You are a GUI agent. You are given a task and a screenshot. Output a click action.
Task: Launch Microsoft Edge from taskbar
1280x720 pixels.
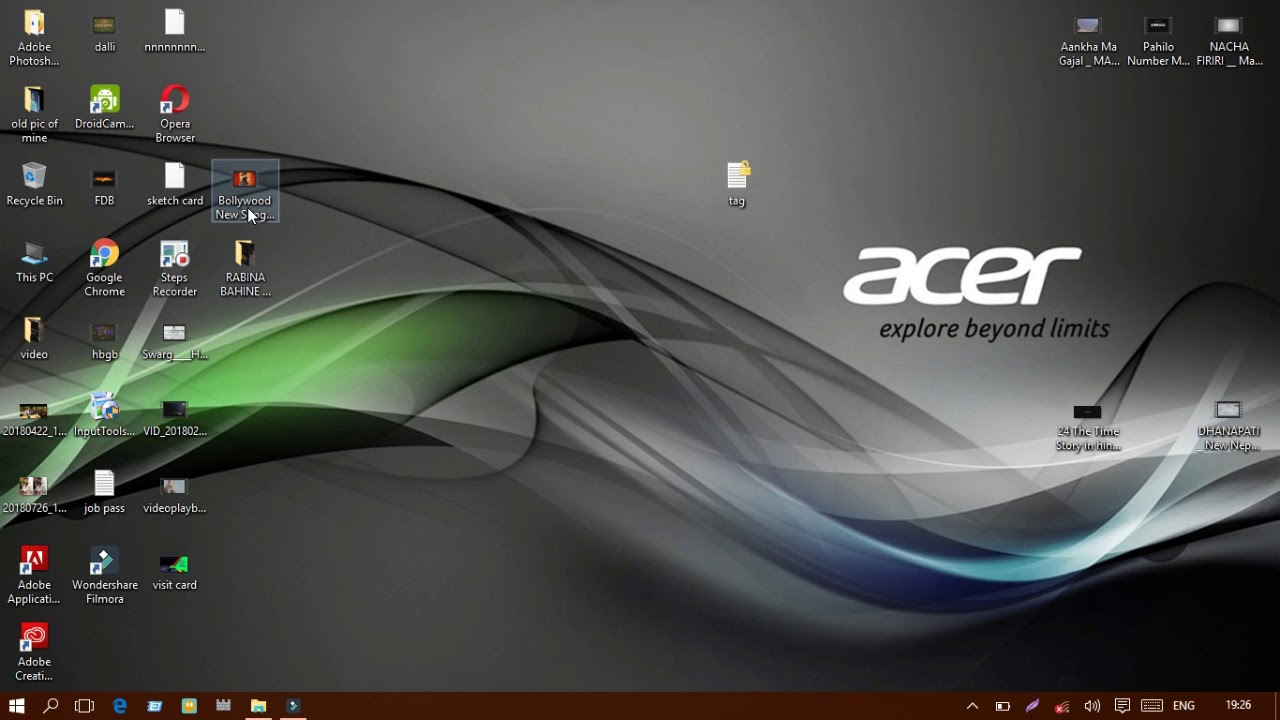click(x=120, y=706)
